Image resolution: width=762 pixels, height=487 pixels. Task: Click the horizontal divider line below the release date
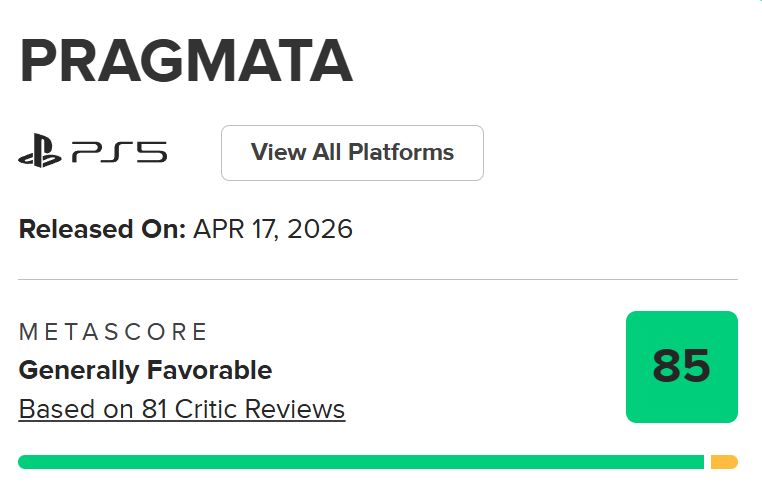point(378,279)
